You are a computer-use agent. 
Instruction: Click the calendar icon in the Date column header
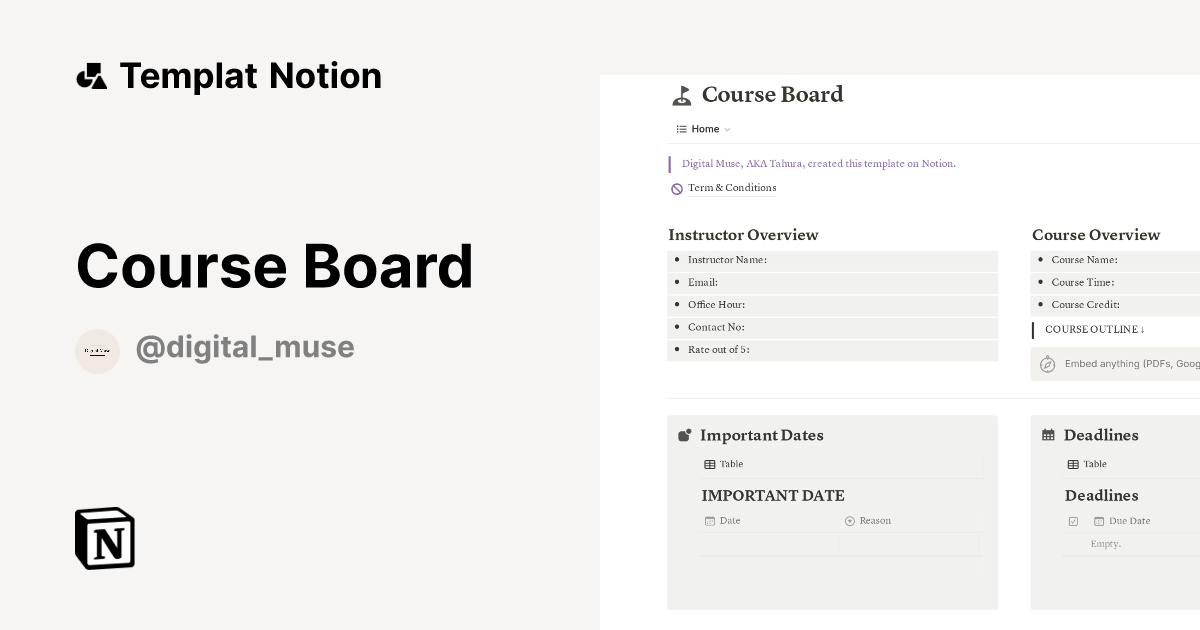point(709,520)
